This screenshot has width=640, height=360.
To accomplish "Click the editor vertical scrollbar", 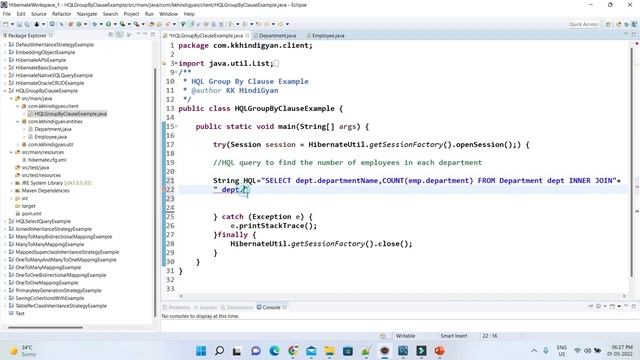I will tap(631, 163).
